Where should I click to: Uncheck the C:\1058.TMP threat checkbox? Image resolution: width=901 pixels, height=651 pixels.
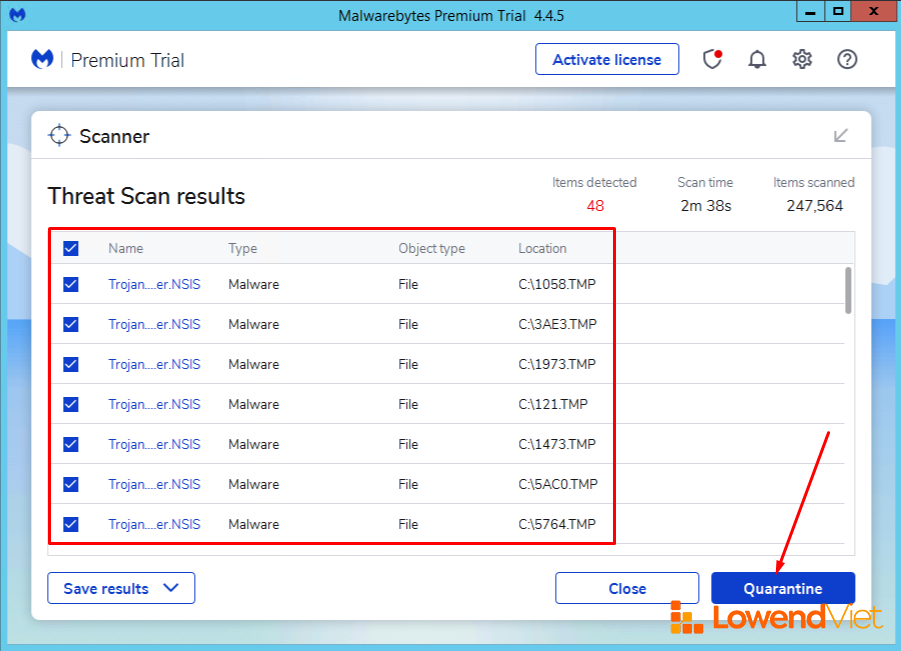[x=71, y=284]
